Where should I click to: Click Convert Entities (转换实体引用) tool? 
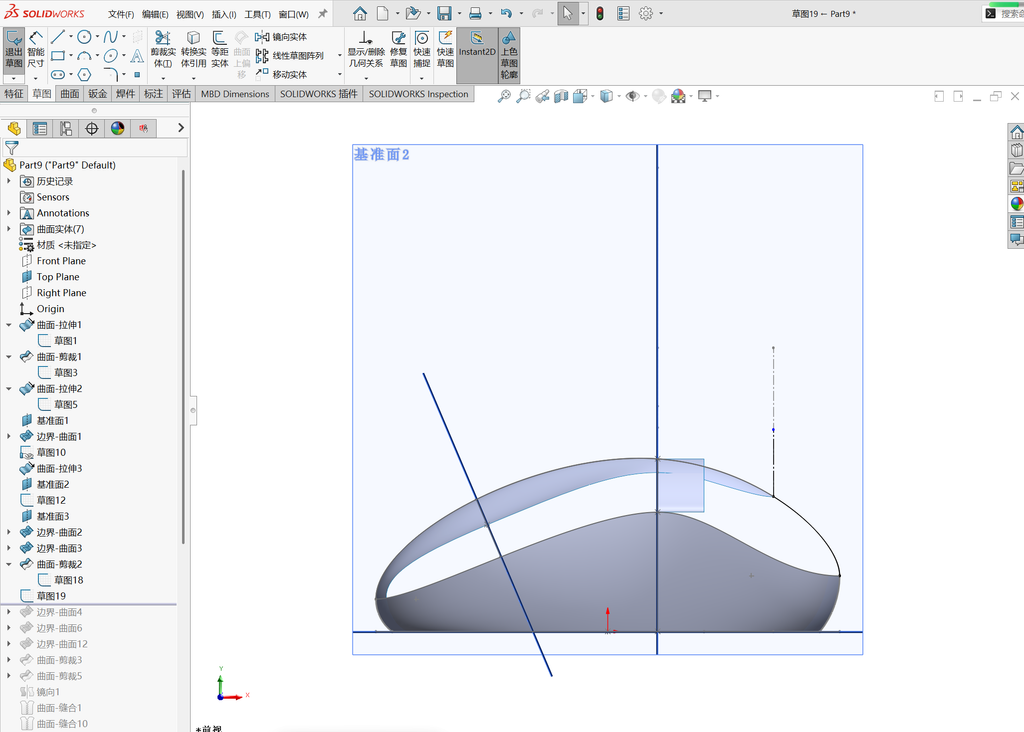[193, 50]
